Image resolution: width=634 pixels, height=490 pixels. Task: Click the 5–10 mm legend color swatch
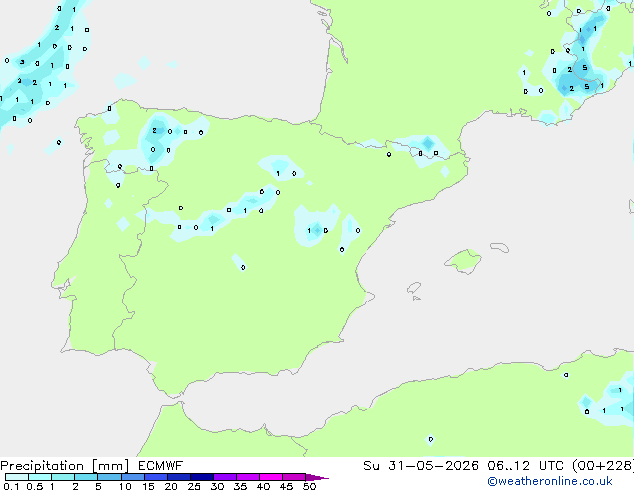pos(109,477)
